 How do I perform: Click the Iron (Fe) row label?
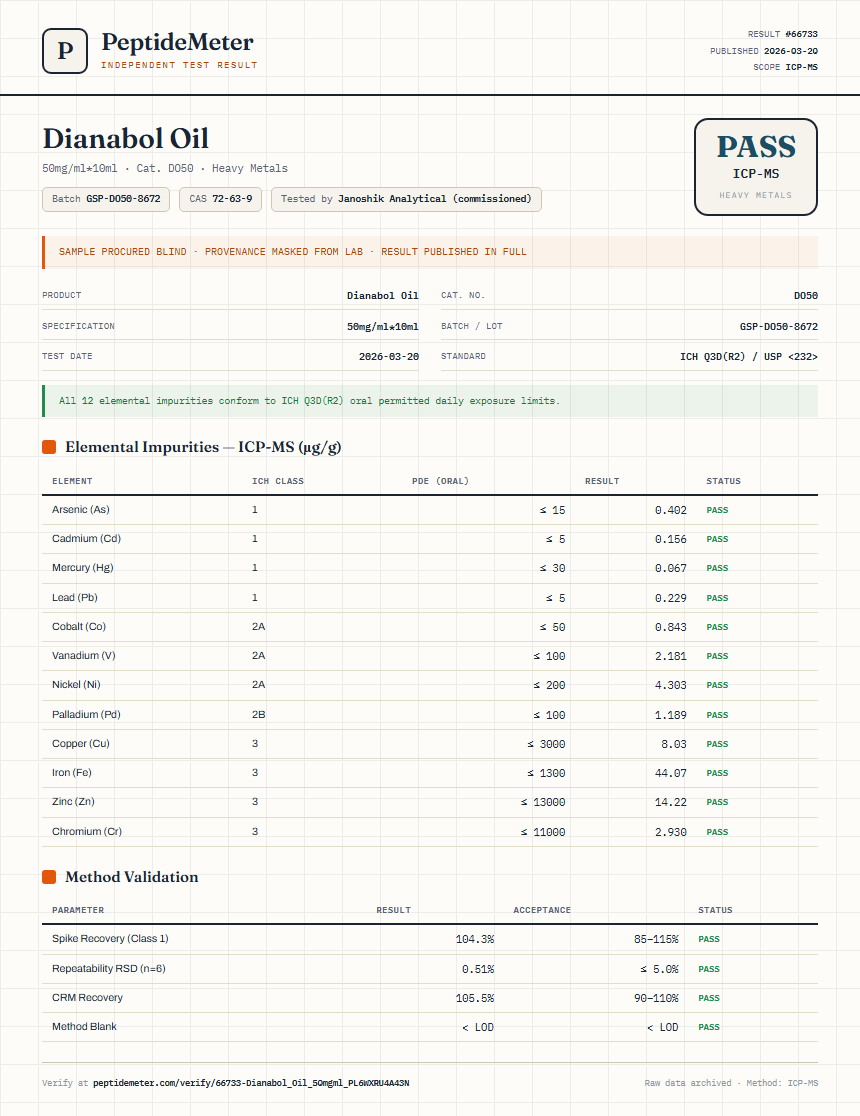[x=72, y=773]
